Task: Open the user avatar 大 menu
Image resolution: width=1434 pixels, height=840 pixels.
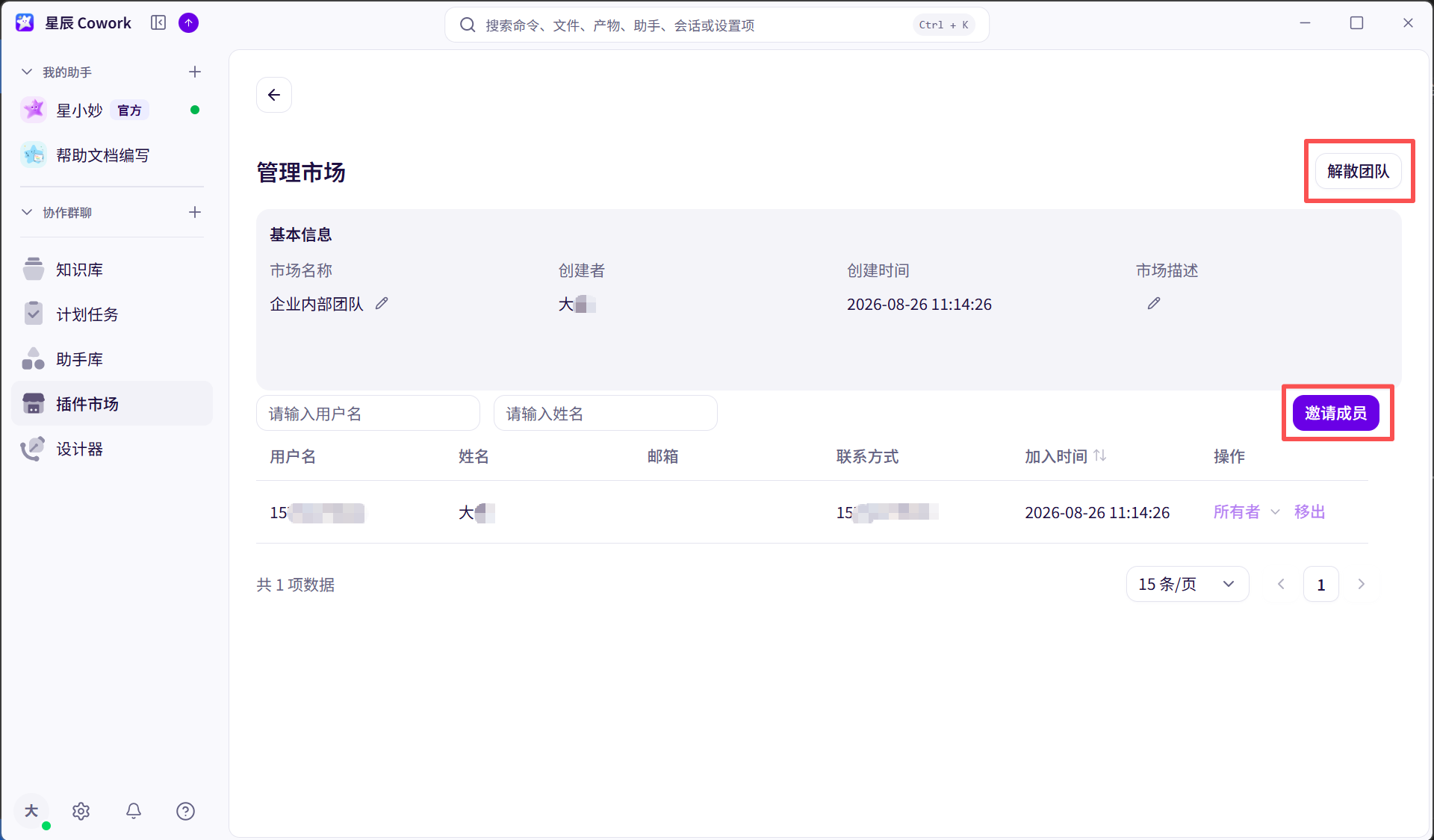Action: pos(31,811)
